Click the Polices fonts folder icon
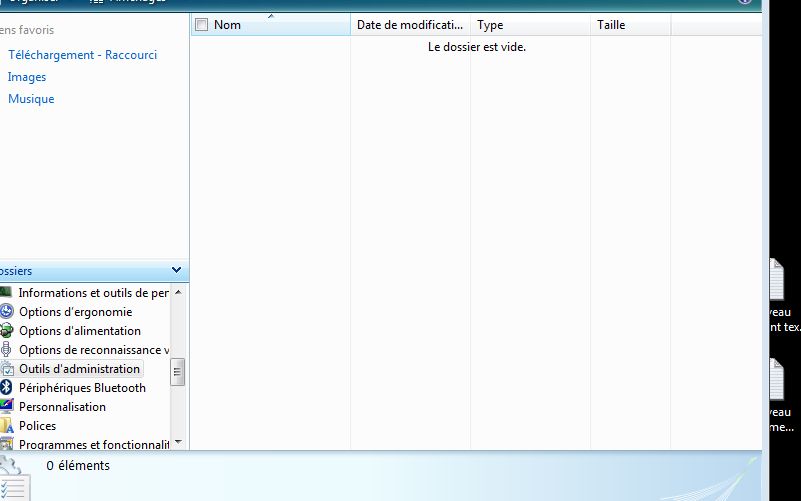The image size is (801, 501). tap(7, 426)
